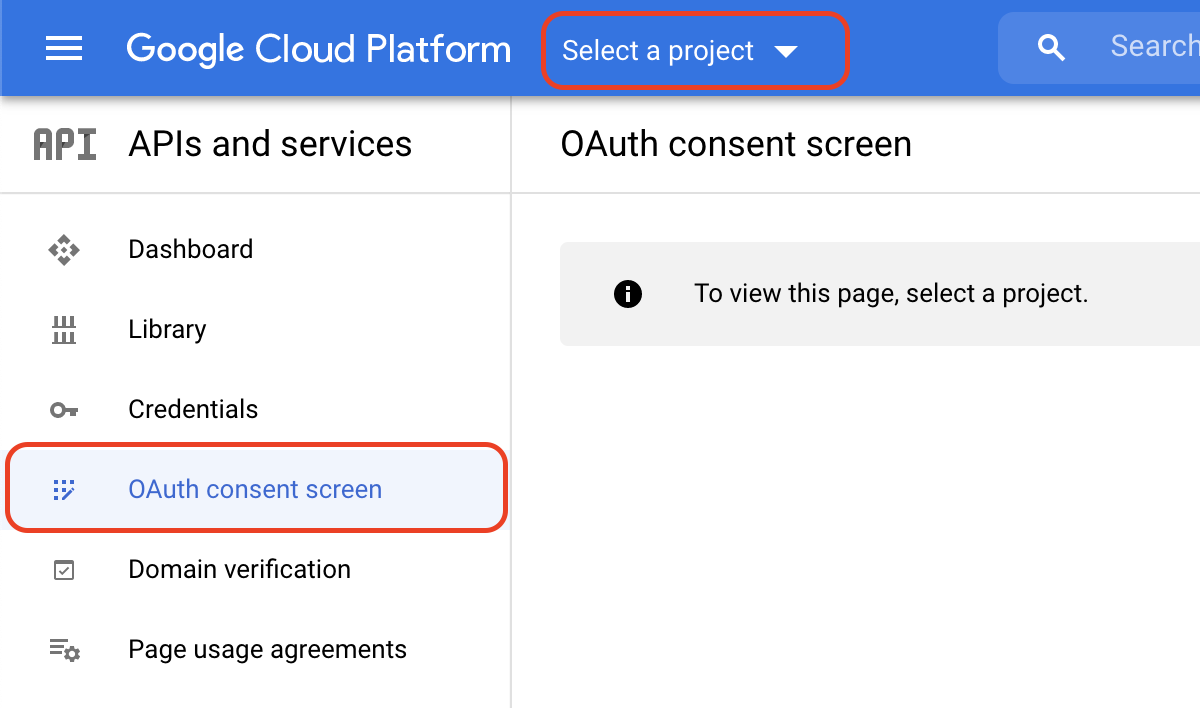
Task: Expand the project picker from the top bar
Action: pyautogui.click(x=695, y=49)
